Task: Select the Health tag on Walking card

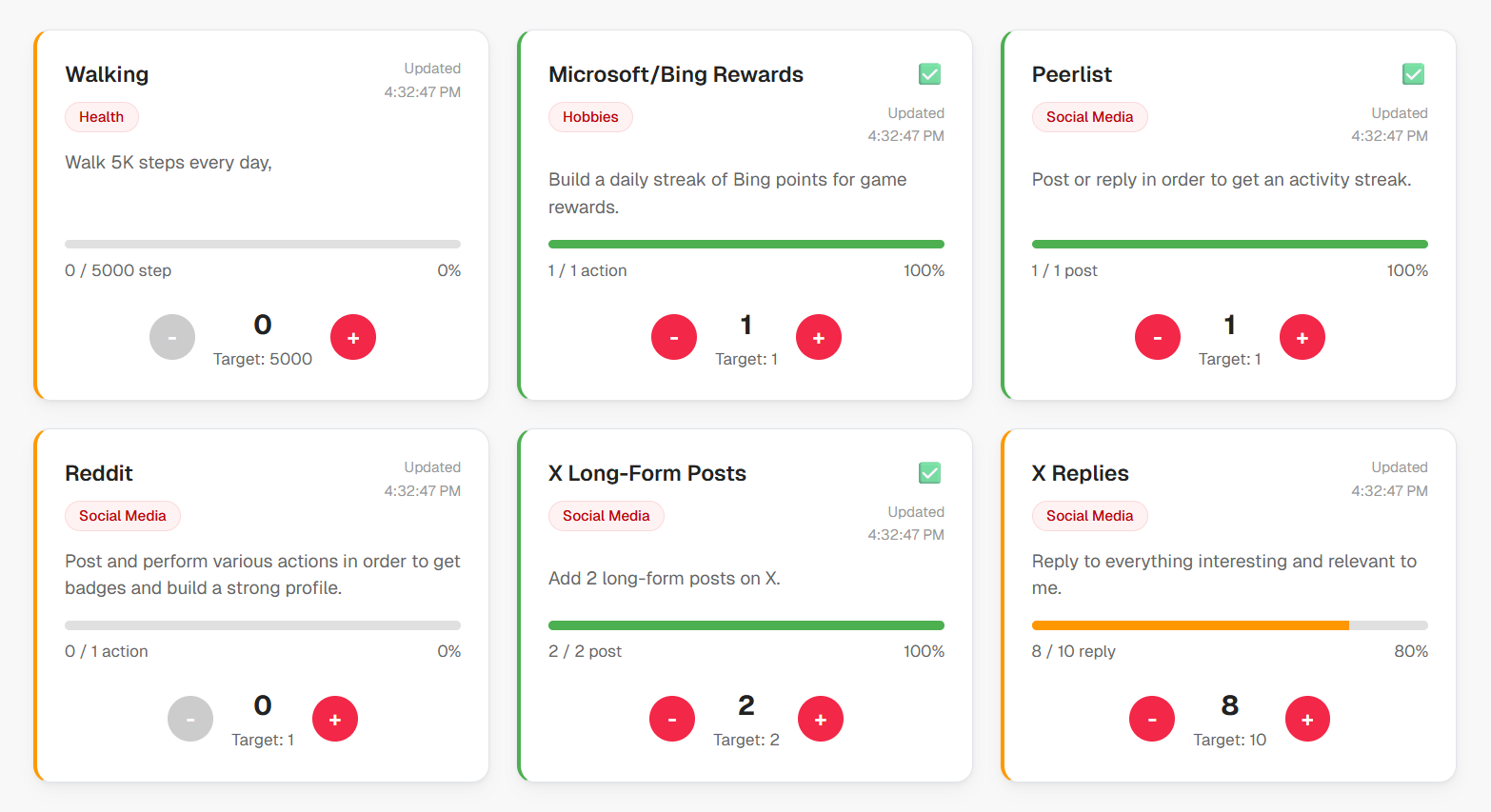Action: coord(101,116)
